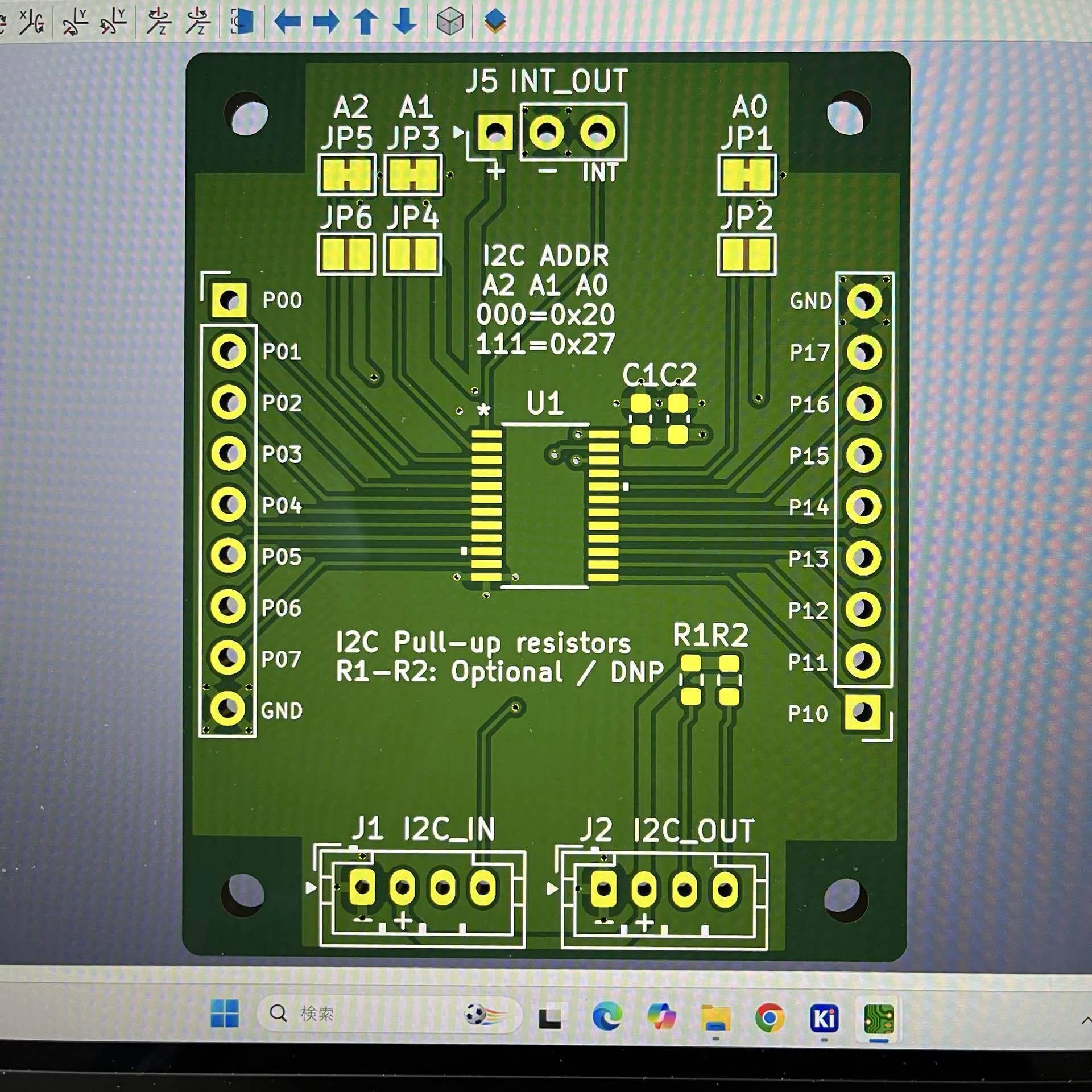Pan the view right with blue arrow

[x=326, y=22]
